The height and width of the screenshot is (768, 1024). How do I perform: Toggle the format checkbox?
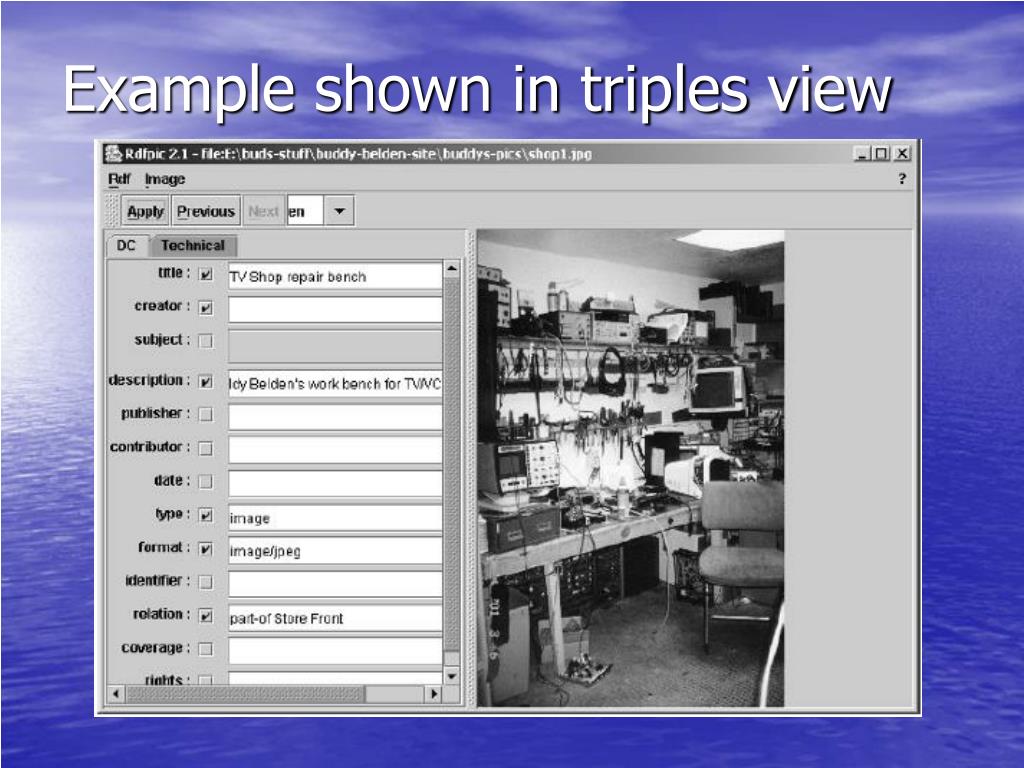point(206,549)
